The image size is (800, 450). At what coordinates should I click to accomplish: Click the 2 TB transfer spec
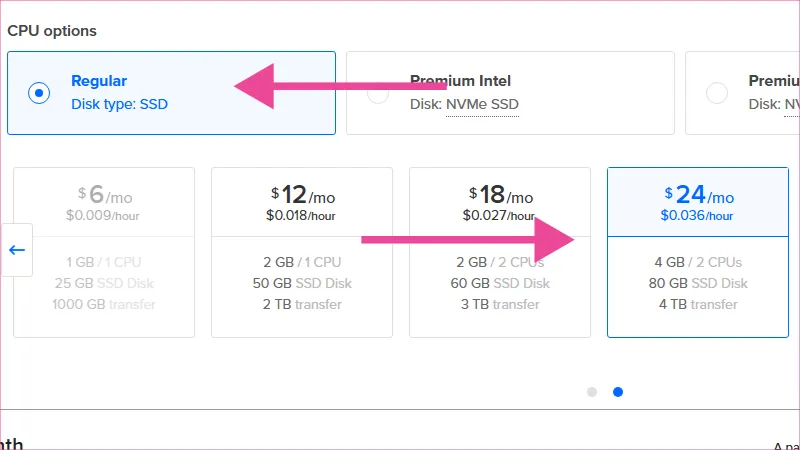tap(301, 304)
